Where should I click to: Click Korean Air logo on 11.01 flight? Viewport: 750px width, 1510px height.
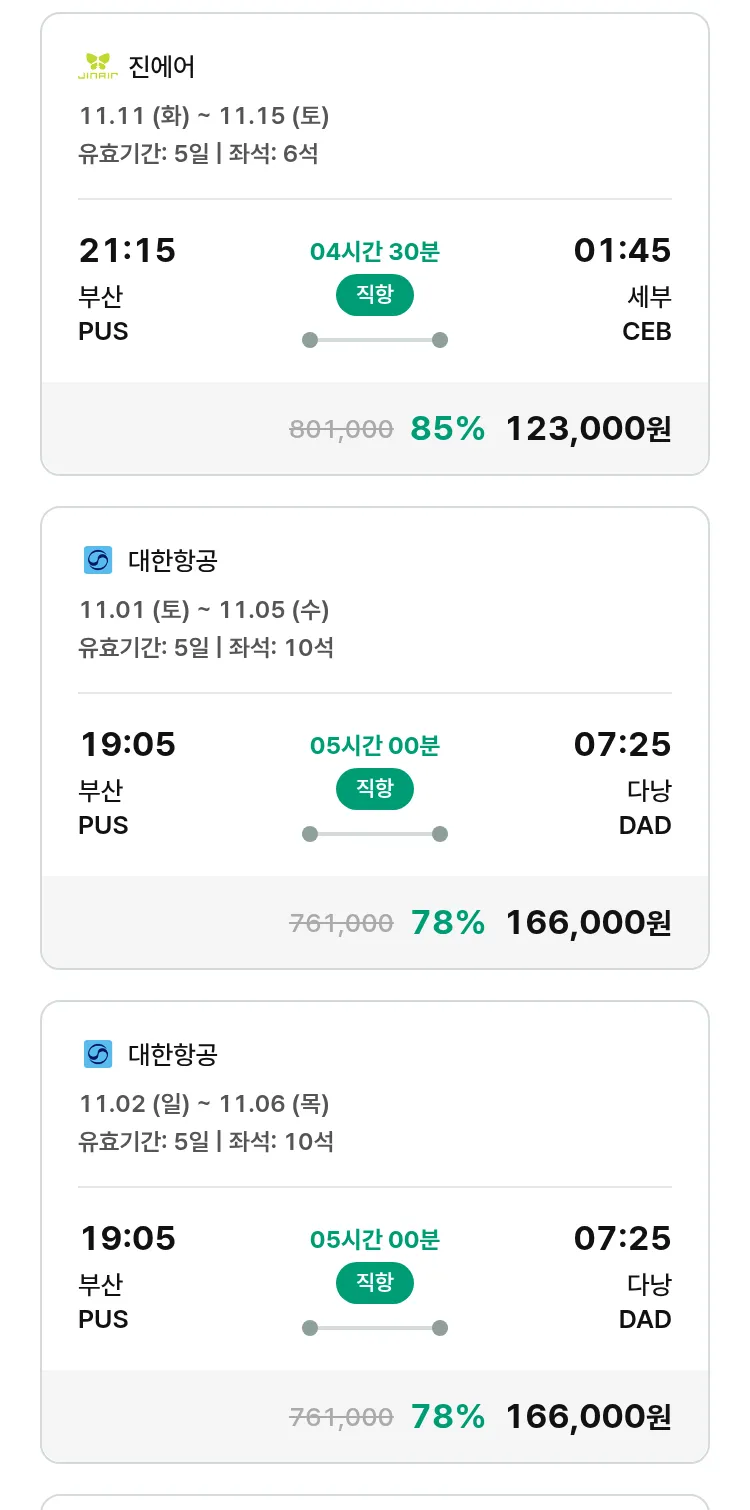click(98, 560)
